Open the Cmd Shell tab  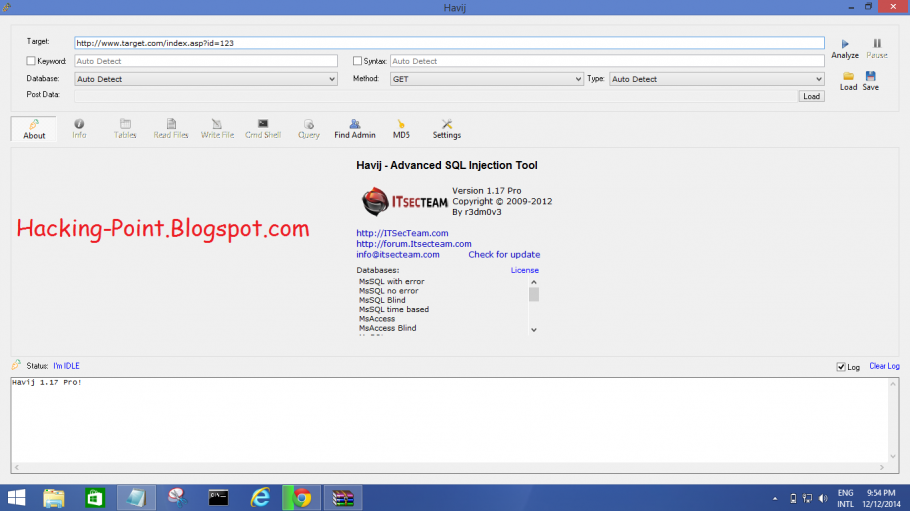(x=263, y=129)
